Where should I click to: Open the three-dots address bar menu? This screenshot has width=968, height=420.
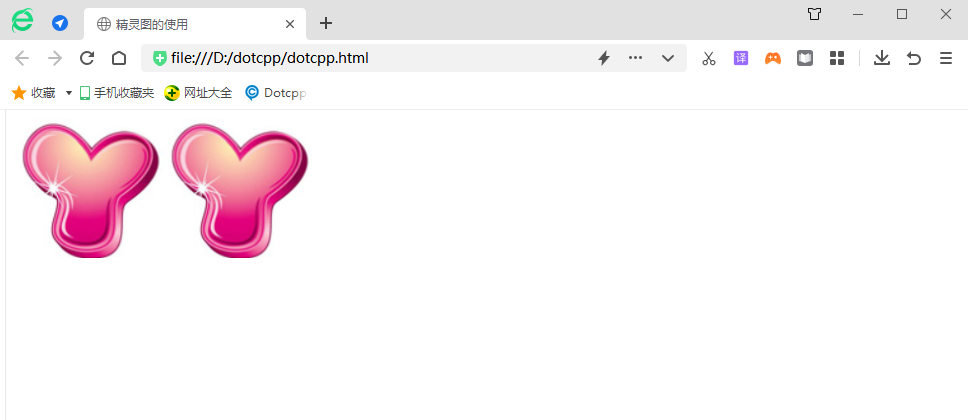click(635, 58)
